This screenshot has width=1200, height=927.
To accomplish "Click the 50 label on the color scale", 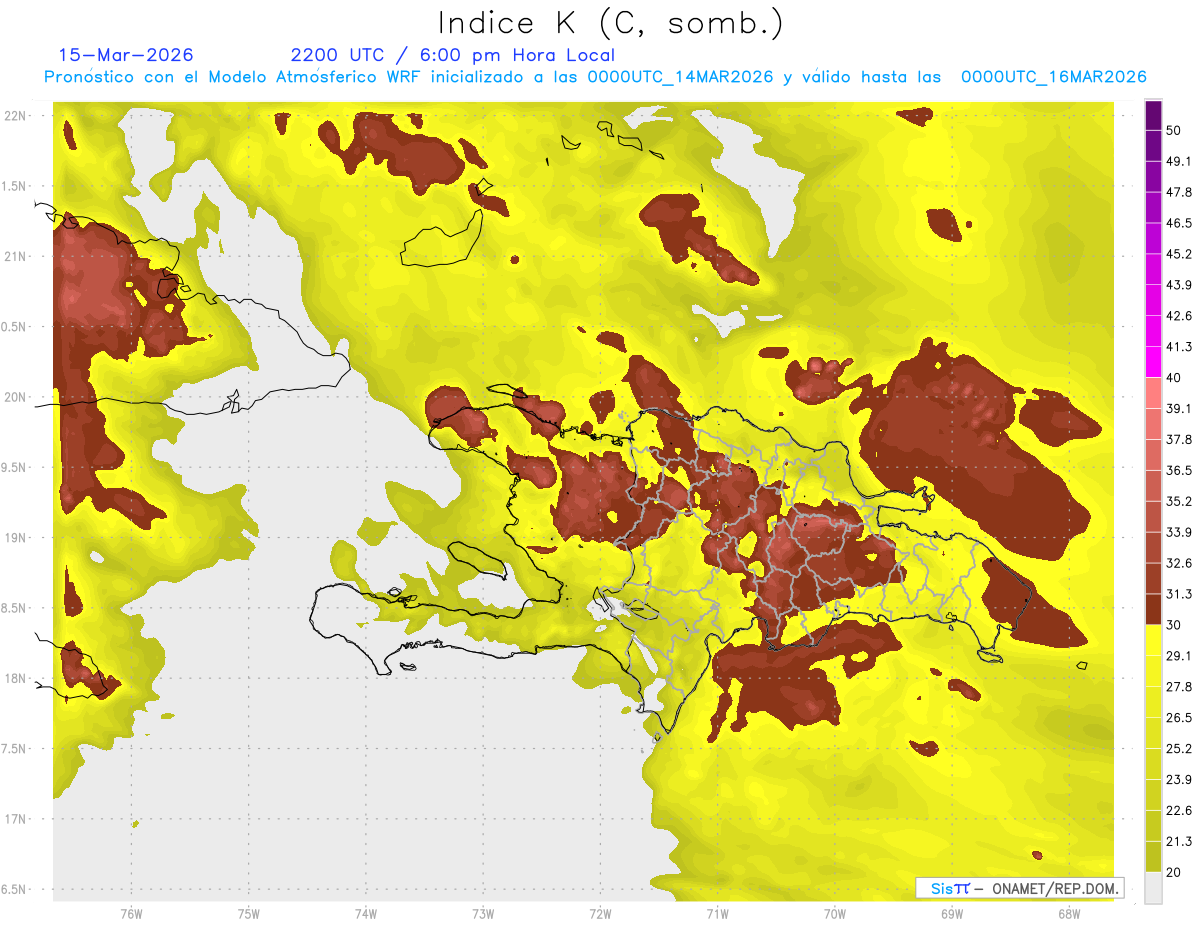I will [1174, 130].
